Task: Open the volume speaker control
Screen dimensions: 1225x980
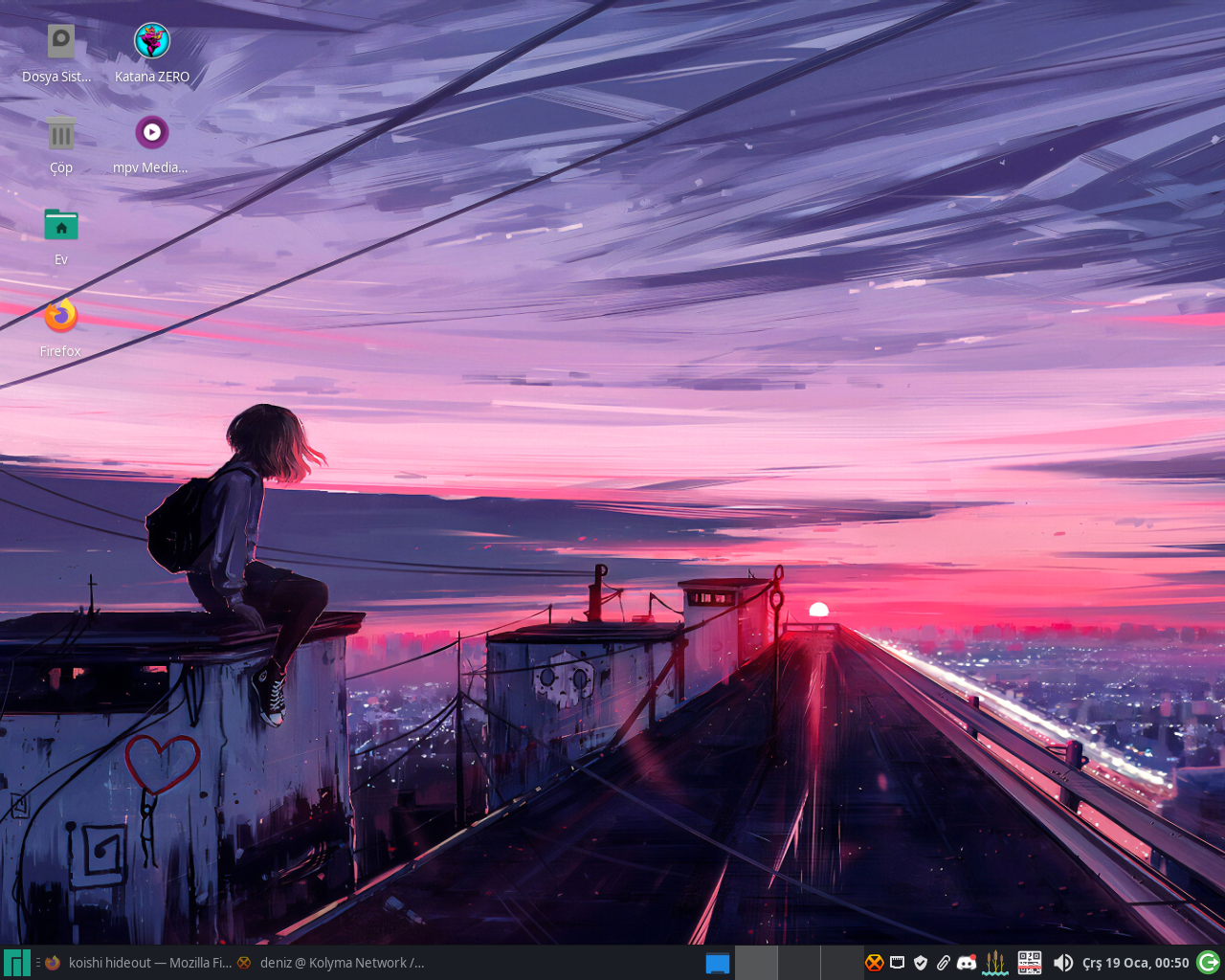Action: (x=1062, y=963)
